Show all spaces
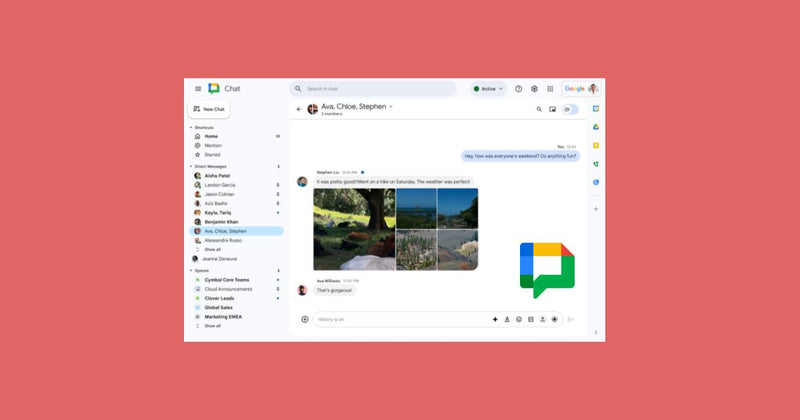Viewport: 800px width, 420px height. click(x=212, y=326)
